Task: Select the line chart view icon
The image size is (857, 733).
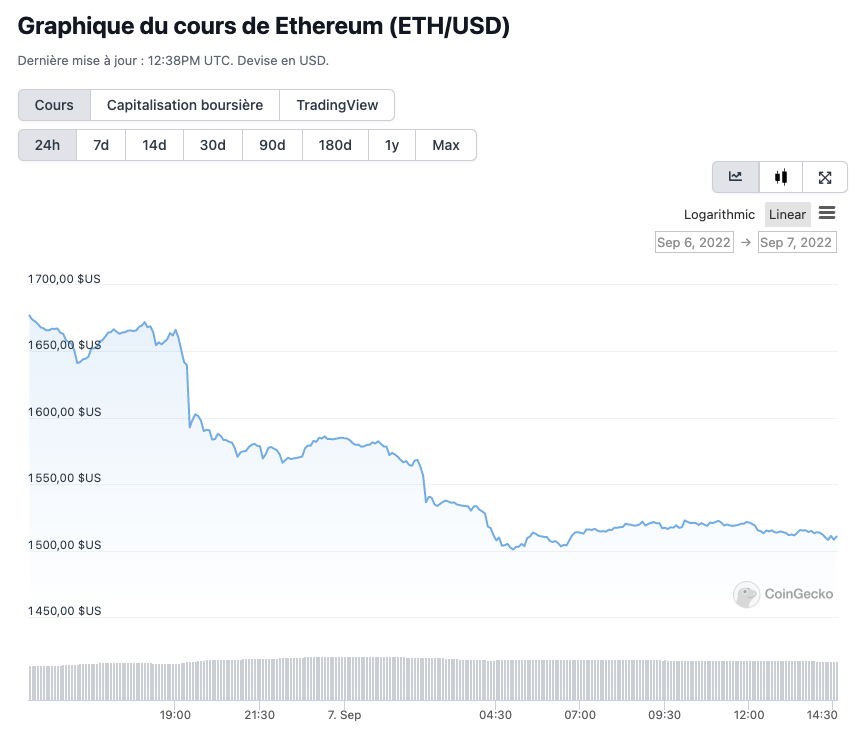Action: [x=735, y=177]
